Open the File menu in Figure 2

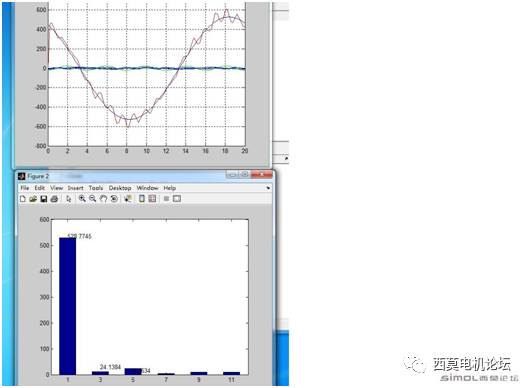(x=25, y=188)
